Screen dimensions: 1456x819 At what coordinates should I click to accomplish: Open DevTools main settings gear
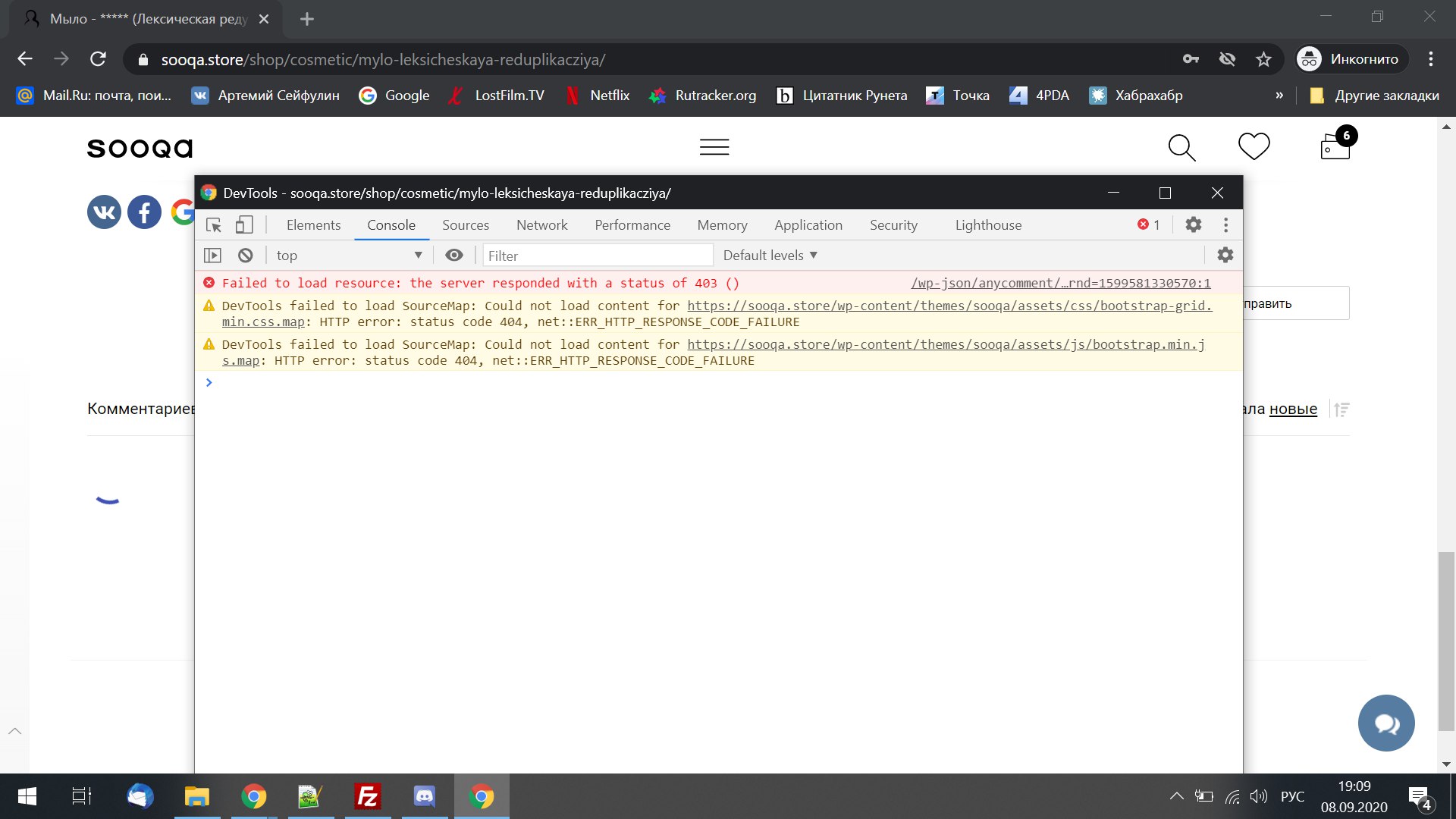[1193, 225]
